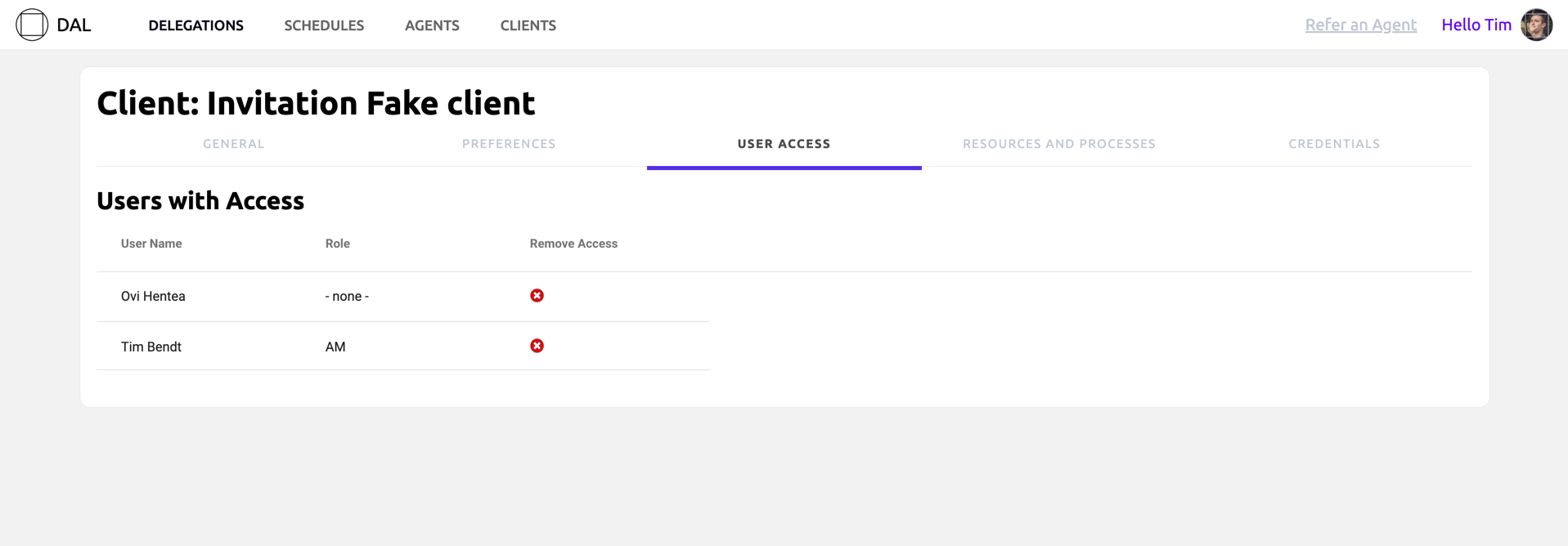Click the Refer an Agent link

click(1360, 25)
